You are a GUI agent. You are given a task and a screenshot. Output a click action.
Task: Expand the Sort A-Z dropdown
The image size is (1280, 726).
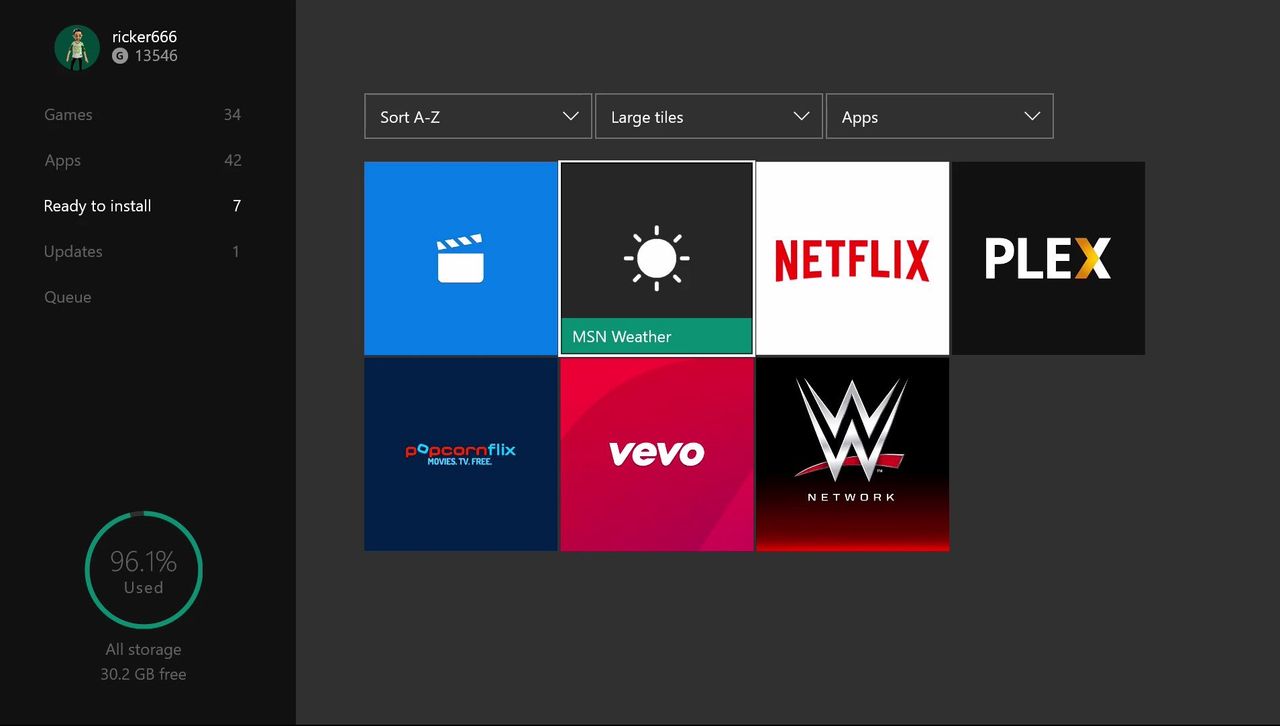coord(478,116)
